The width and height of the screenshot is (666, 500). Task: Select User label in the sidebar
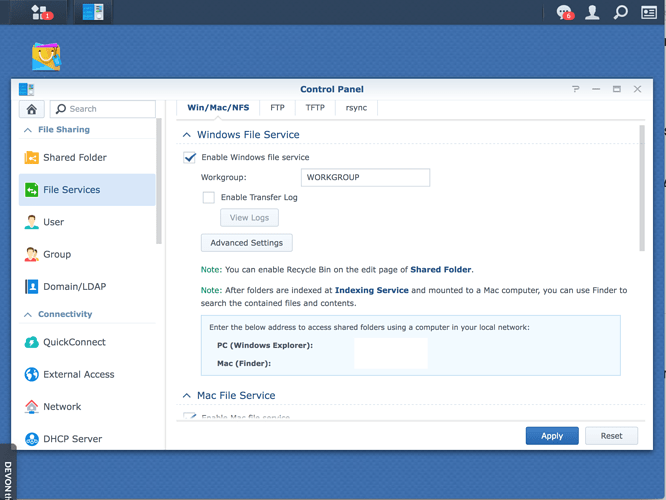pyautogui.click(x=54, y=222)
